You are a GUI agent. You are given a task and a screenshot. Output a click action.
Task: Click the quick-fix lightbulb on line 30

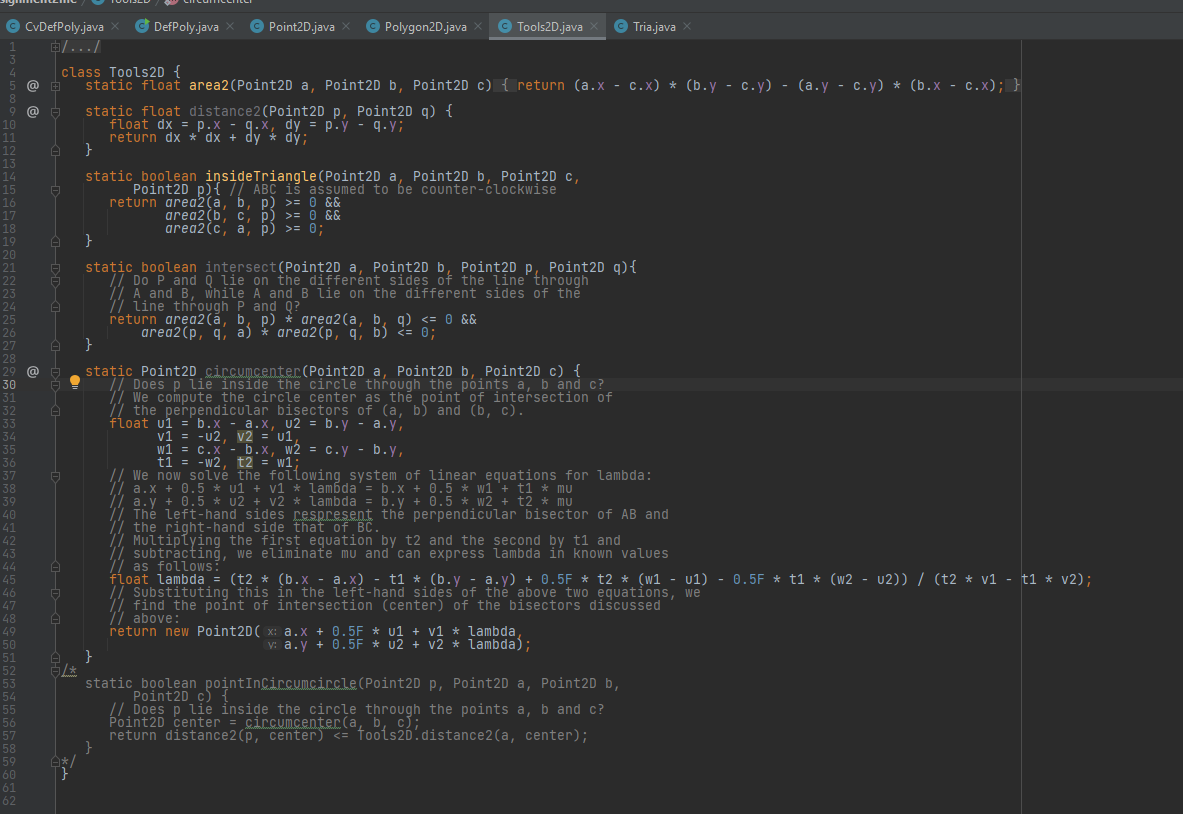pos(74,383)
